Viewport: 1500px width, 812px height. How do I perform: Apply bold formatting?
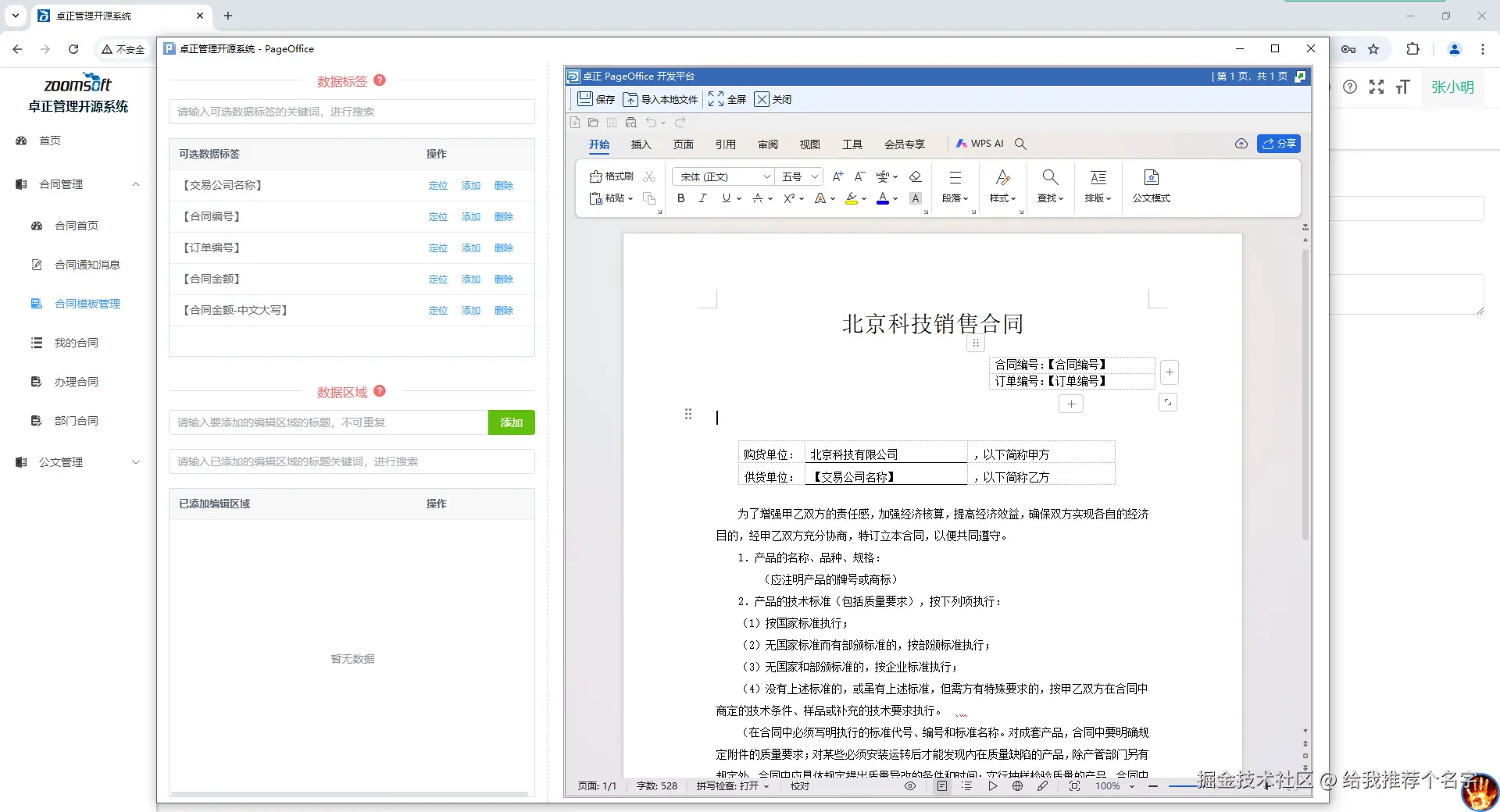tap(681, 198)
